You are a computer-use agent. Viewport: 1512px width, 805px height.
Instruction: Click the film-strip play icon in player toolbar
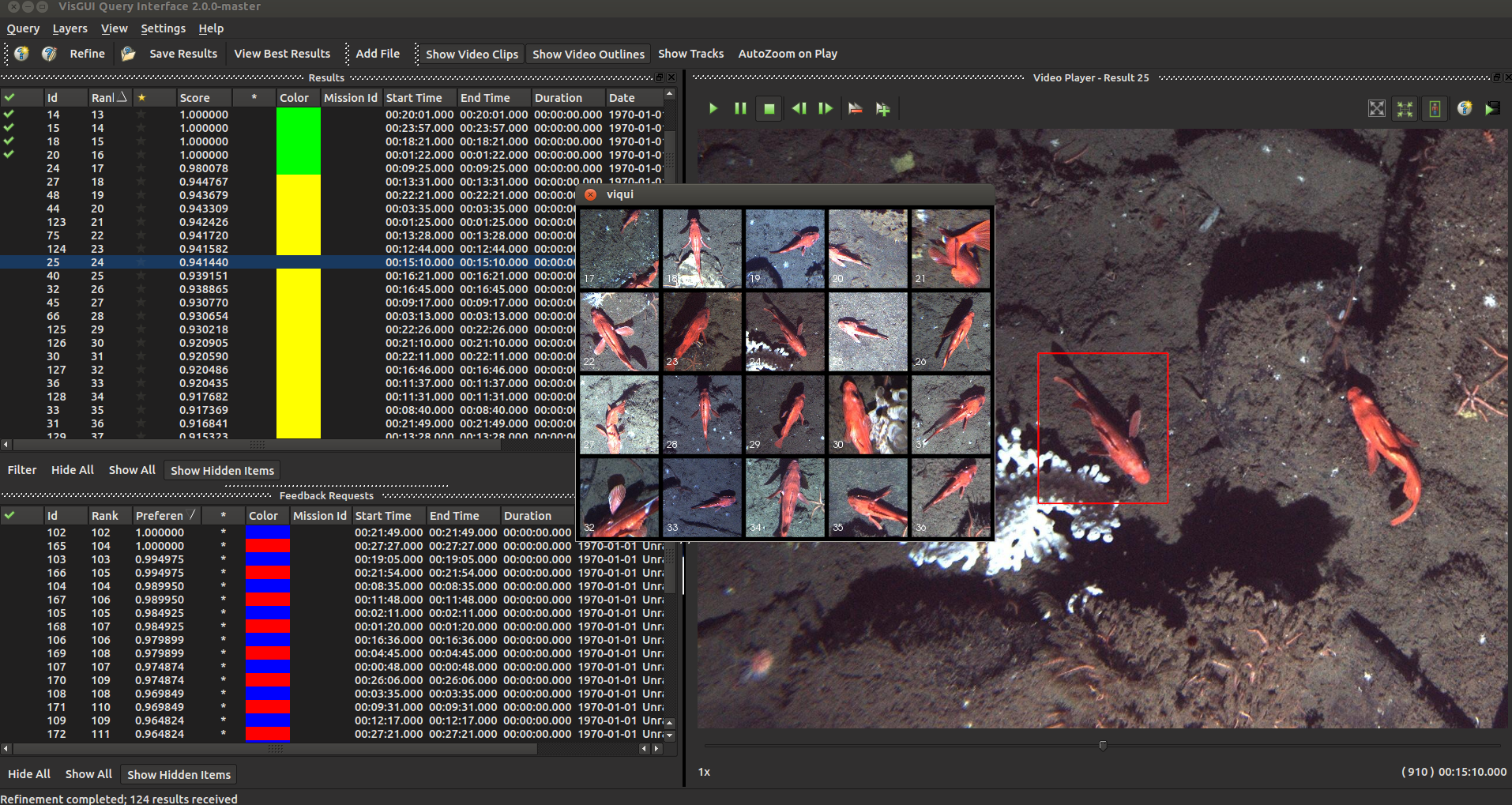tap(1492, 108)
